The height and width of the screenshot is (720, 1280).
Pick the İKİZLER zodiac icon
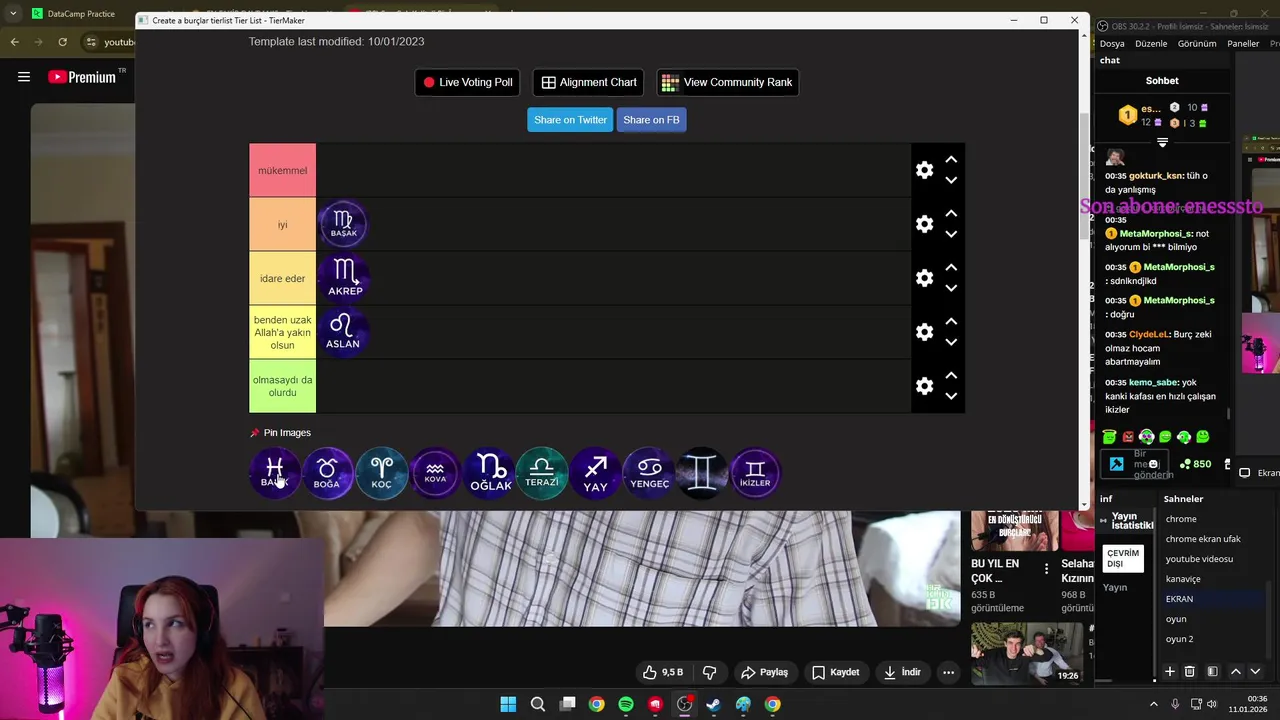tap(756, 472)
